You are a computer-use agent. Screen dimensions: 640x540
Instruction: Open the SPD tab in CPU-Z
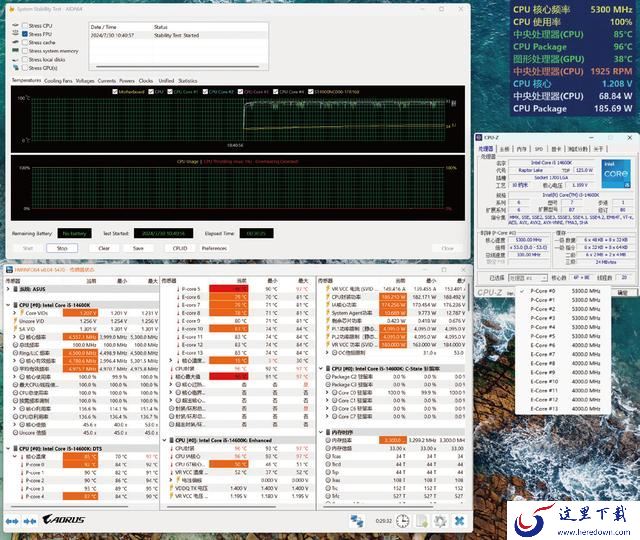538,148
